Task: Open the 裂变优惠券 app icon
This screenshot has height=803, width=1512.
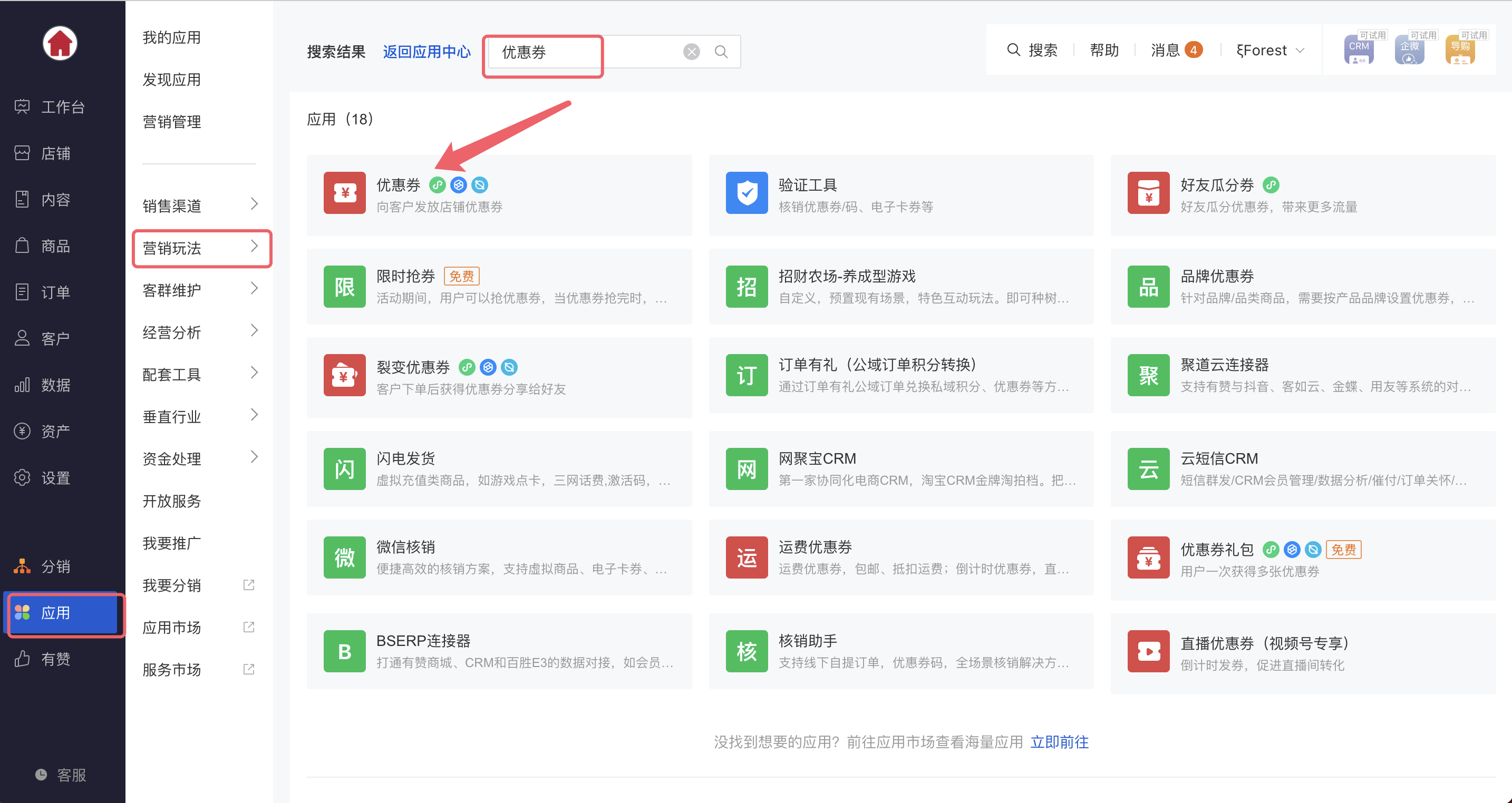Action: pyautogui.click(x=345, y=375)
